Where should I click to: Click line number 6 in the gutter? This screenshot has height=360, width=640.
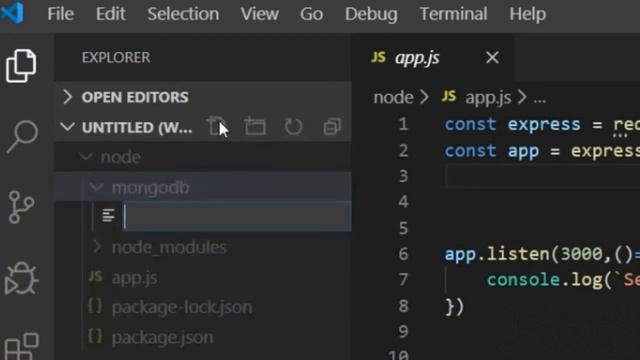403,254
